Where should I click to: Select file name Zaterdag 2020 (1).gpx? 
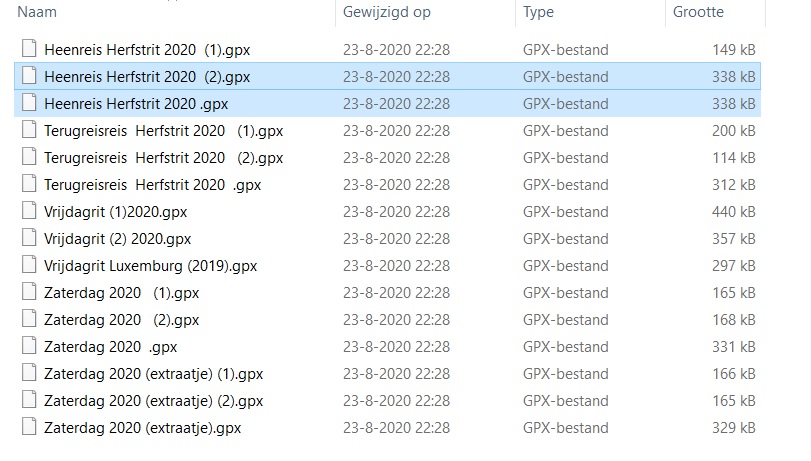(122, 293)
